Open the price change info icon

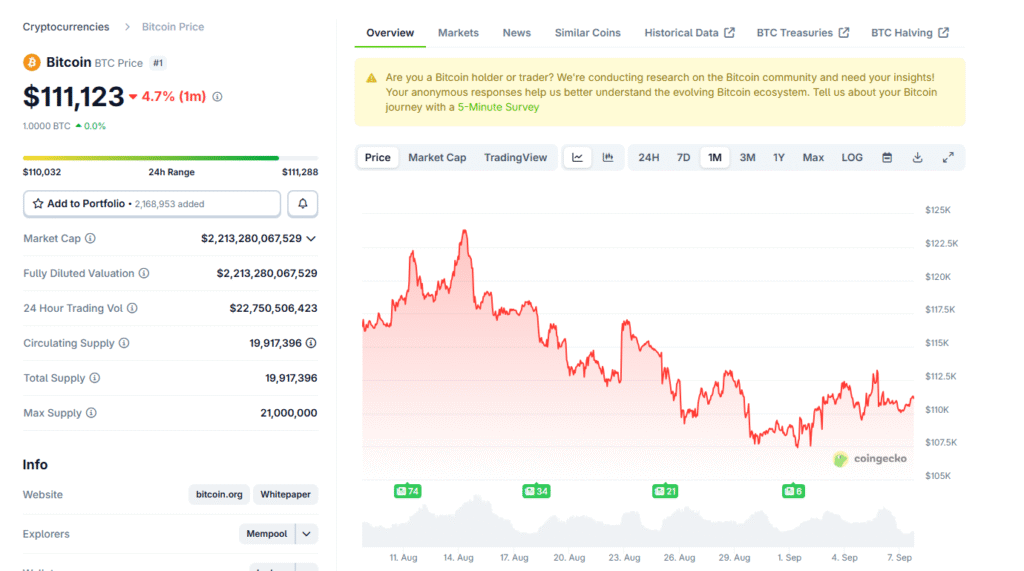tap(217, 97)
